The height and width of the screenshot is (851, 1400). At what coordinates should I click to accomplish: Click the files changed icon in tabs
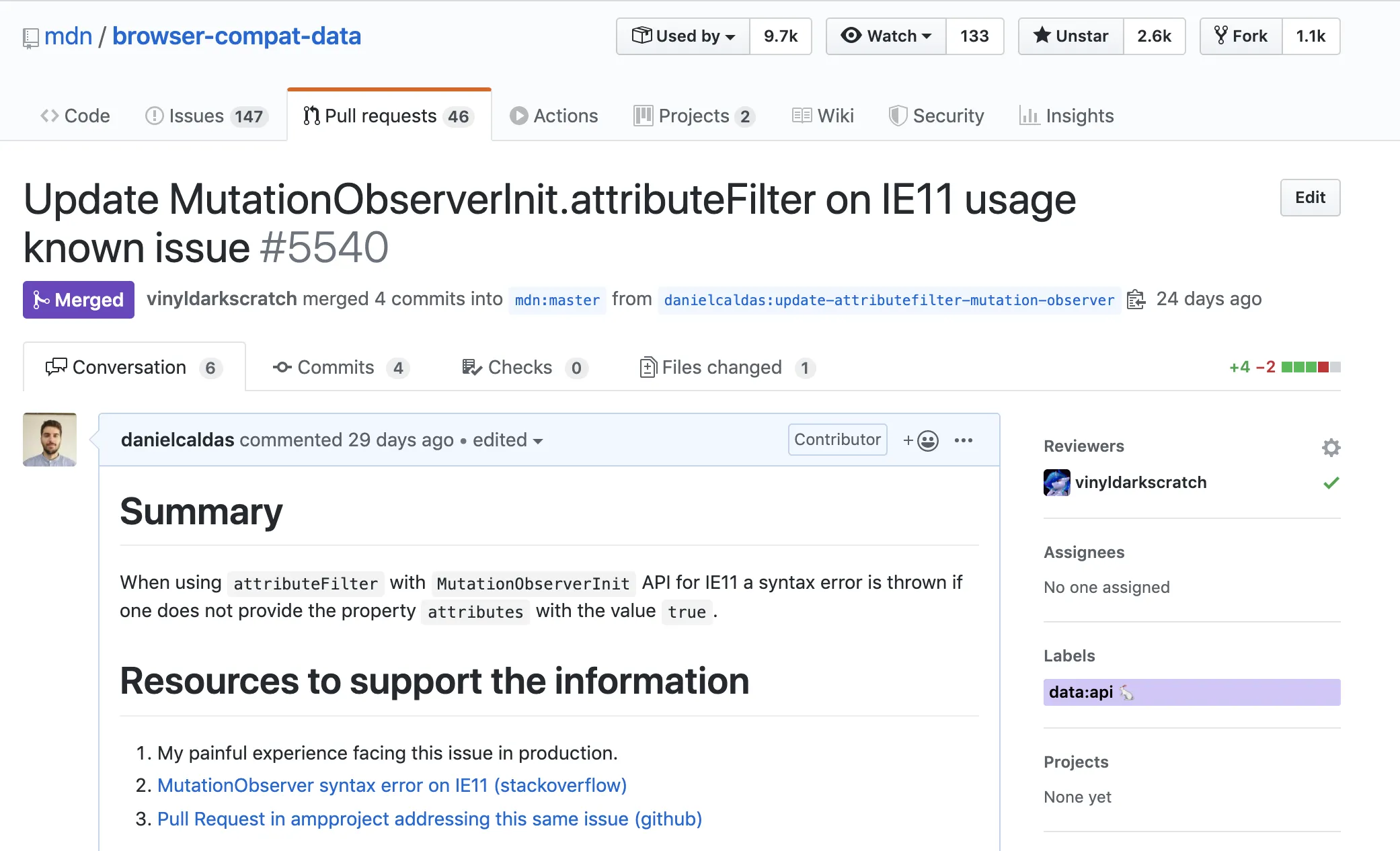[645, 367]
